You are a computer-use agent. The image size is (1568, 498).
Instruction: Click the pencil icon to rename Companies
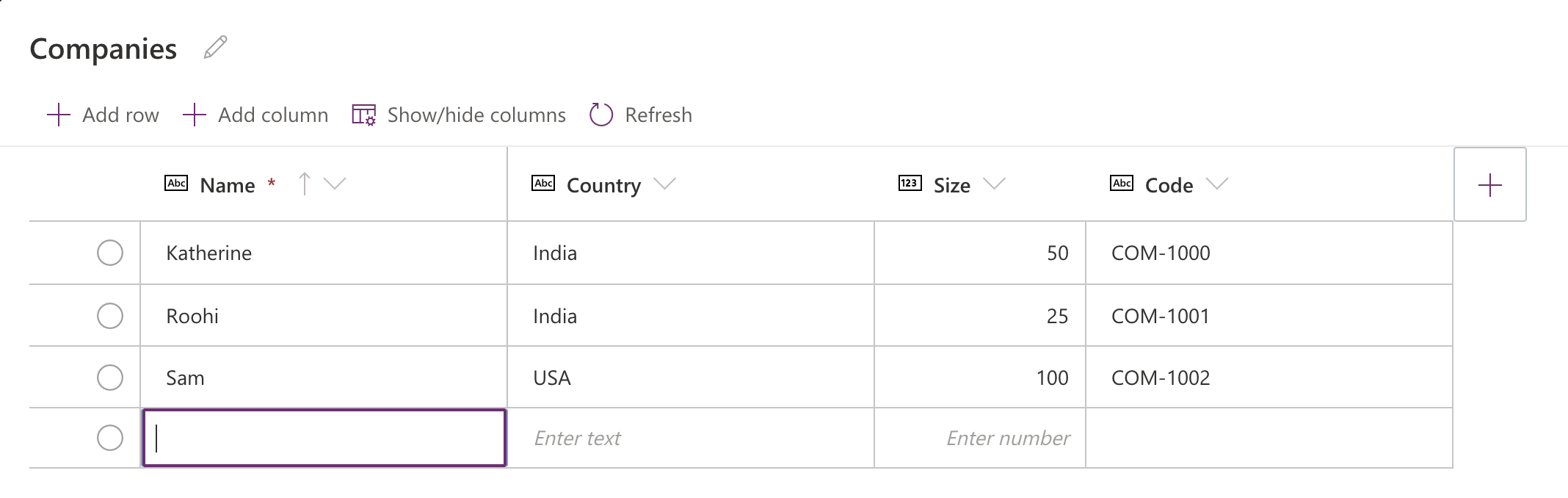coord(215,48)
